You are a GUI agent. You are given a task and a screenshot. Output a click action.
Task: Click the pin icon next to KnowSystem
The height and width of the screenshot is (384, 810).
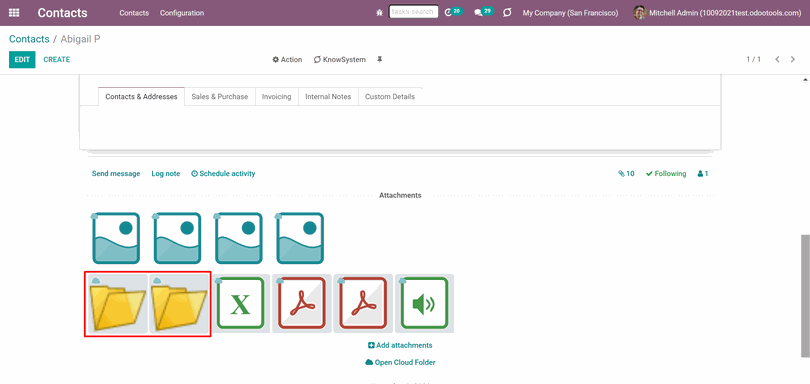[x=380, y=59]
